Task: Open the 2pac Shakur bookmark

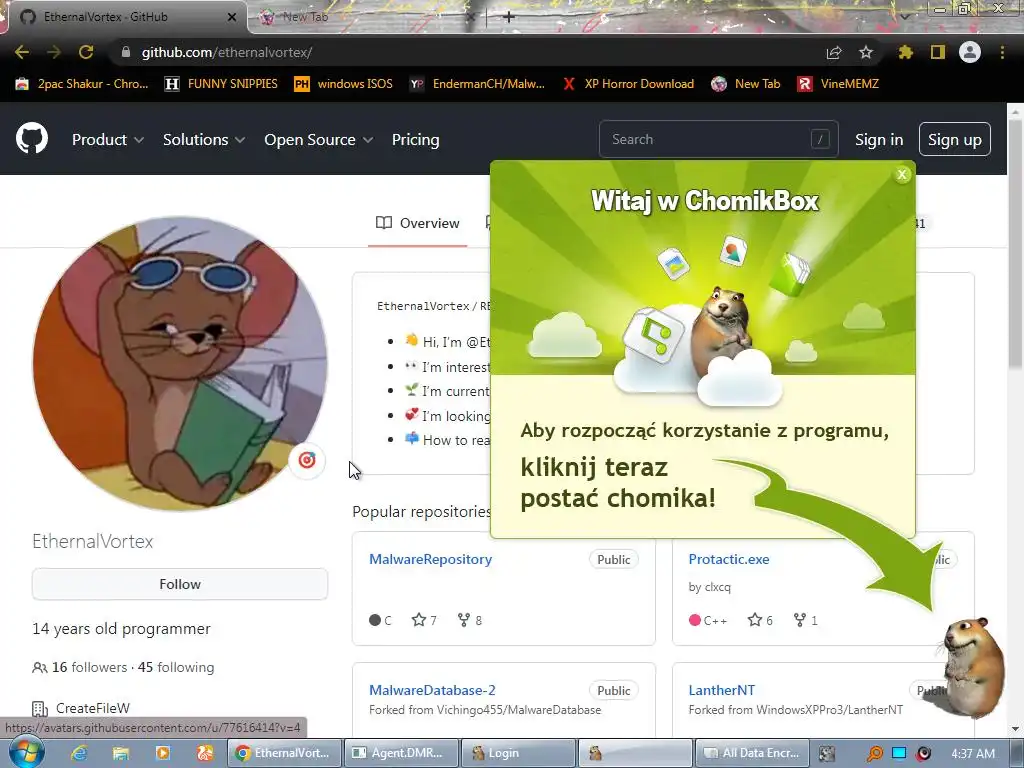Action: [x=82, y=84]
